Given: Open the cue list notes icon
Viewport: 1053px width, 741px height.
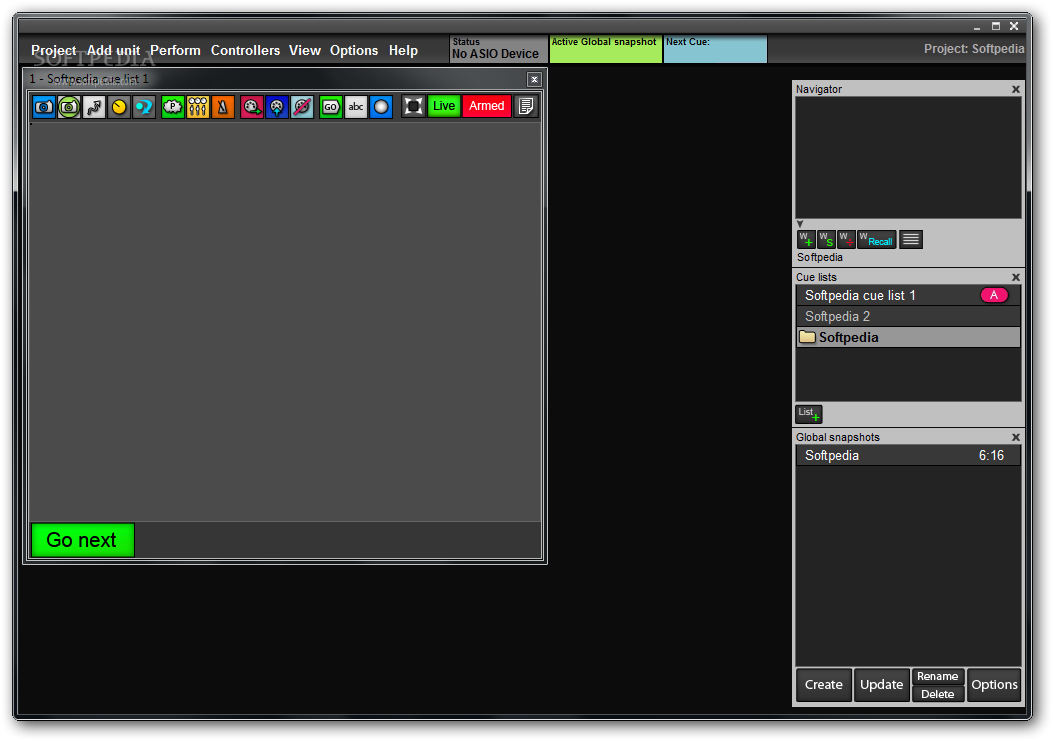Looking at the screenshot, I should click(x=526, y=106).
